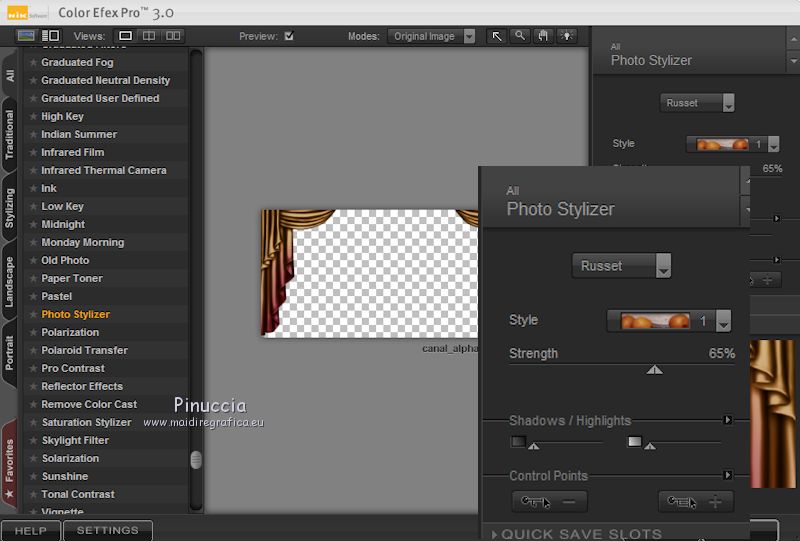The height and width of the screenshot is (541, 800).
Task: Select the zoom magnifier tool
Action: (x=520, y=36)
